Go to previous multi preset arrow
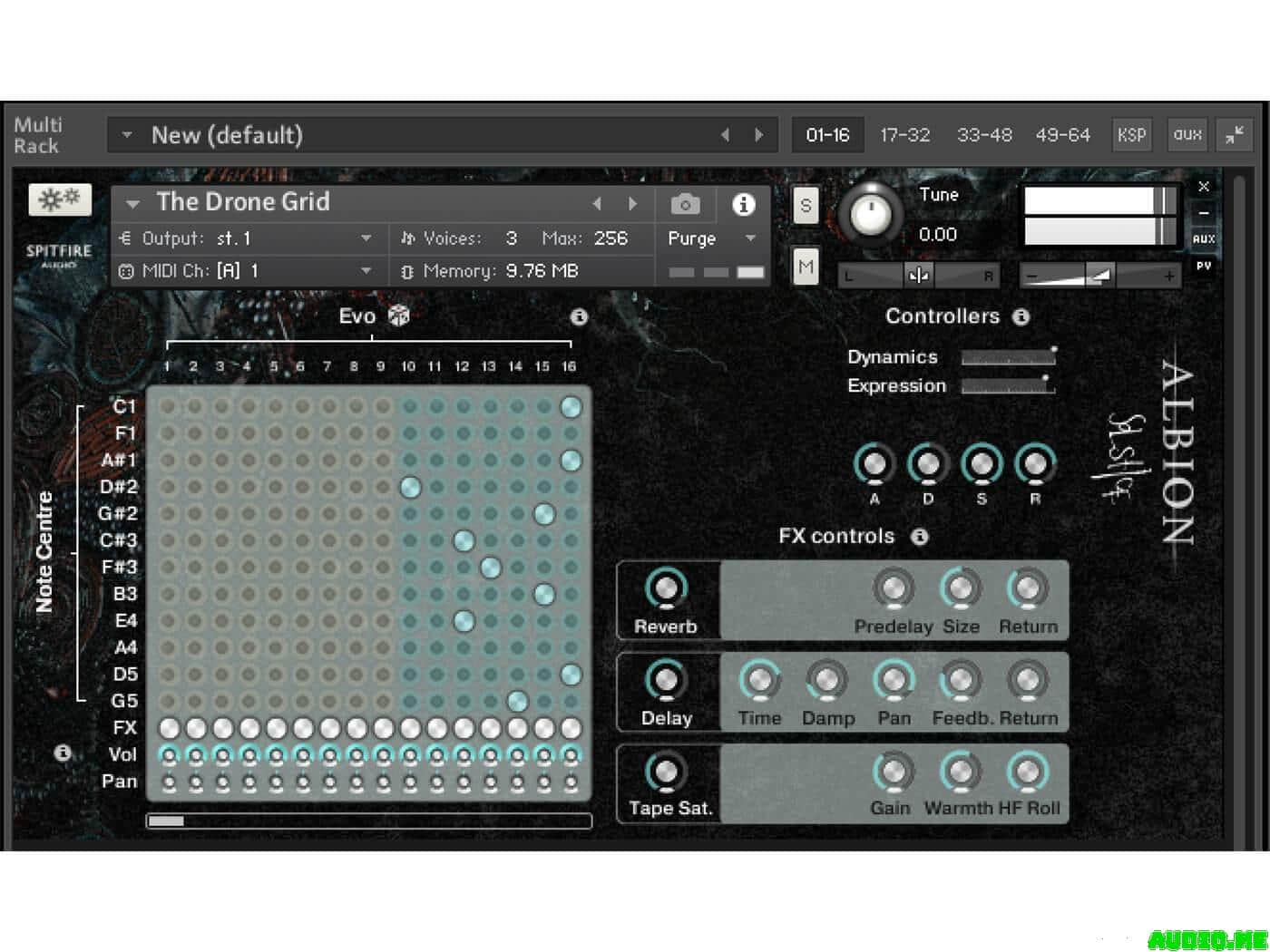 pyautogui.click(x=726, y=135)
